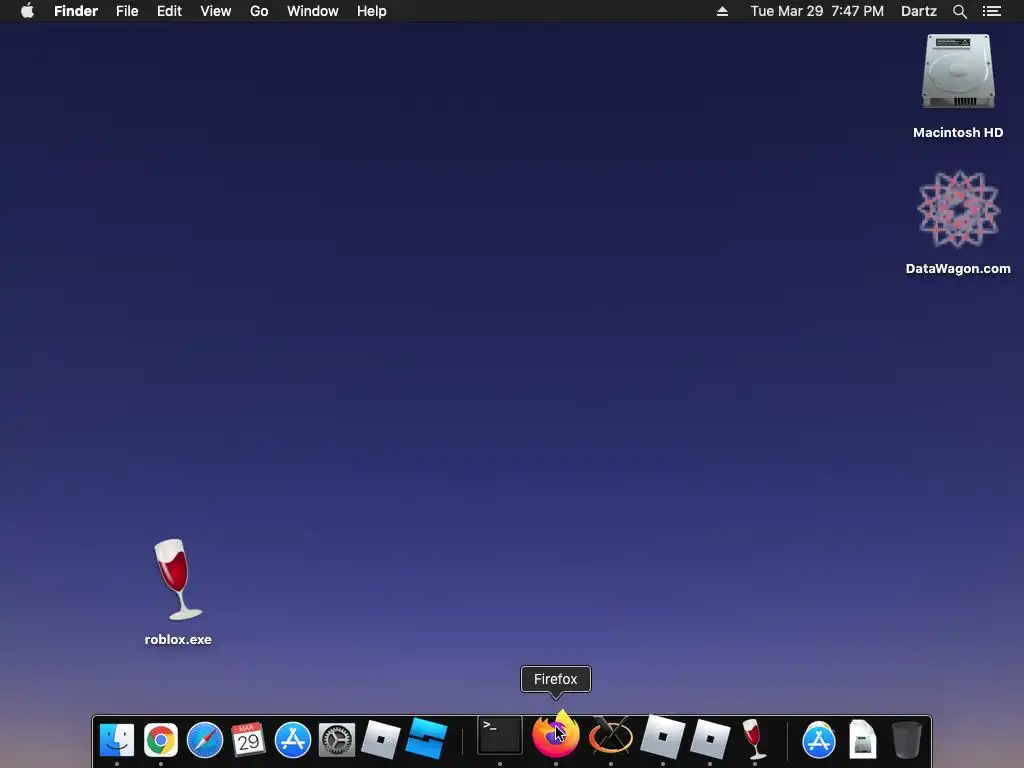Image resolution: width=1024 pixels, height=768 pixels.
Task: Select Roblox icon right of XQuartz
Action: [x=663, y=737]
